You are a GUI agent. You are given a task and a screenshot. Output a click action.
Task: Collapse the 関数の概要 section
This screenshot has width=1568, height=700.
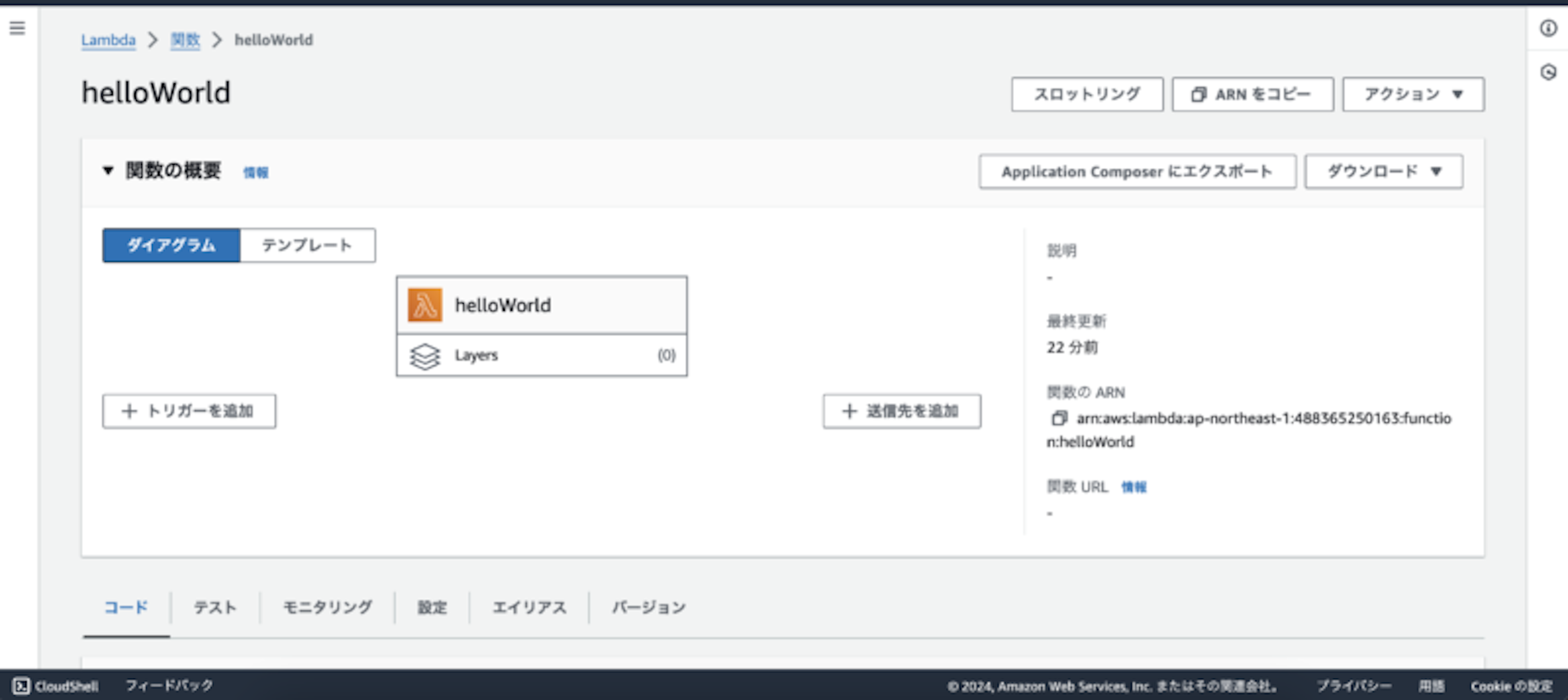pyautogui.click(x=108, y=170)
